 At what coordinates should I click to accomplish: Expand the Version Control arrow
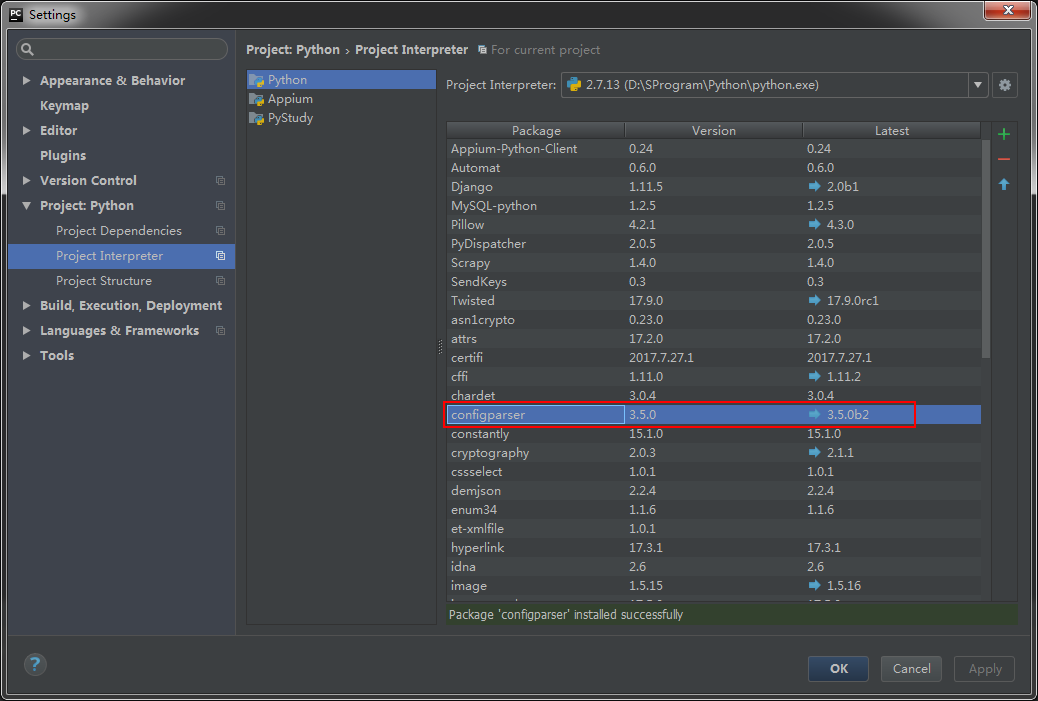tap(26, 181)
